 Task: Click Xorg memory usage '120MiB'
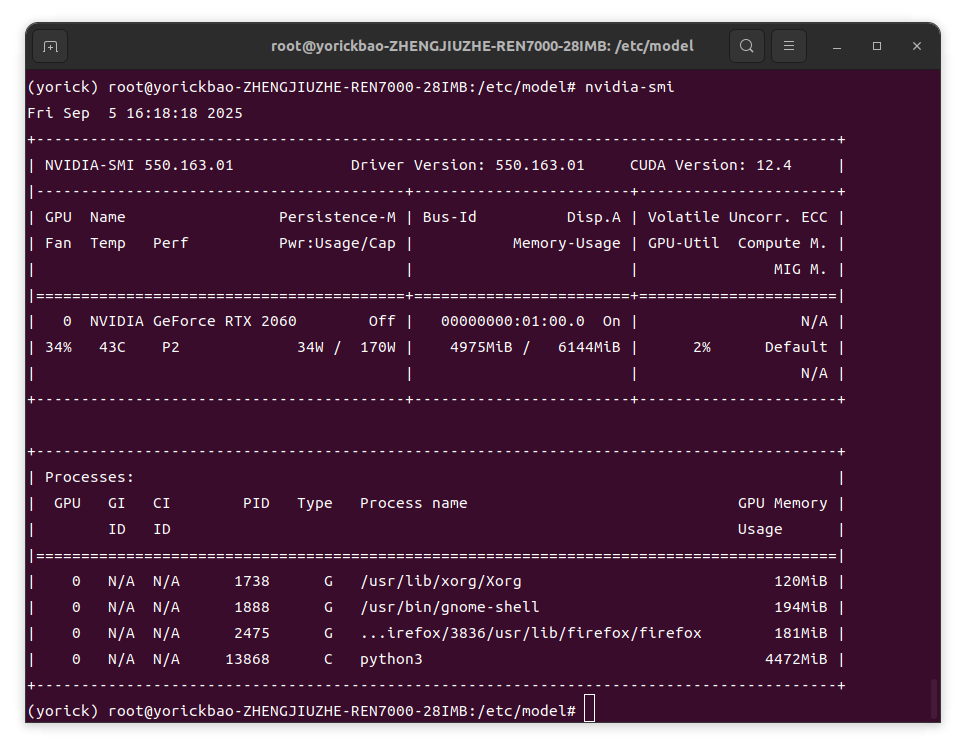point(800,582)
